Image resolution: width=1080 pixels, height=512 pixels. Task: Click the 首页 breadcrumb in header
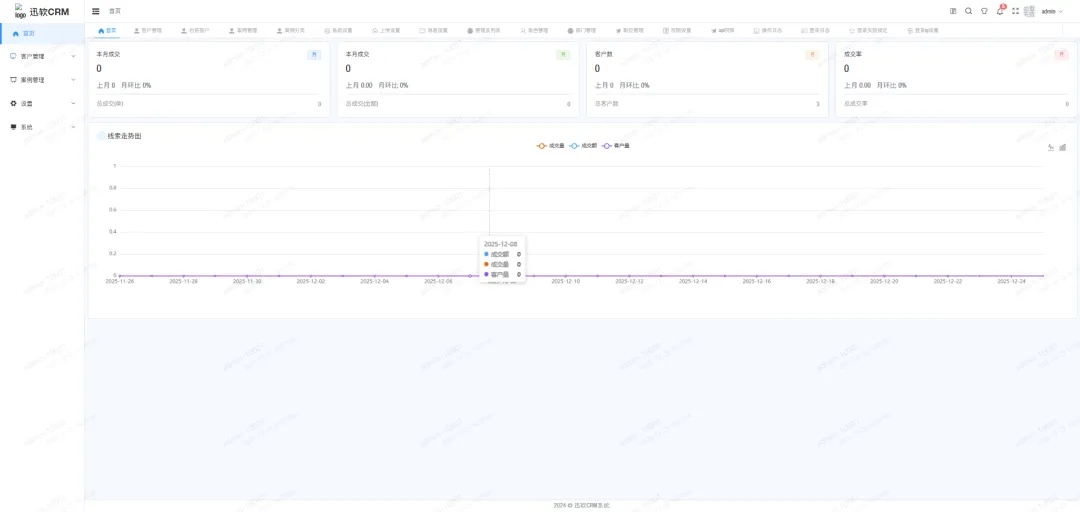115,11
